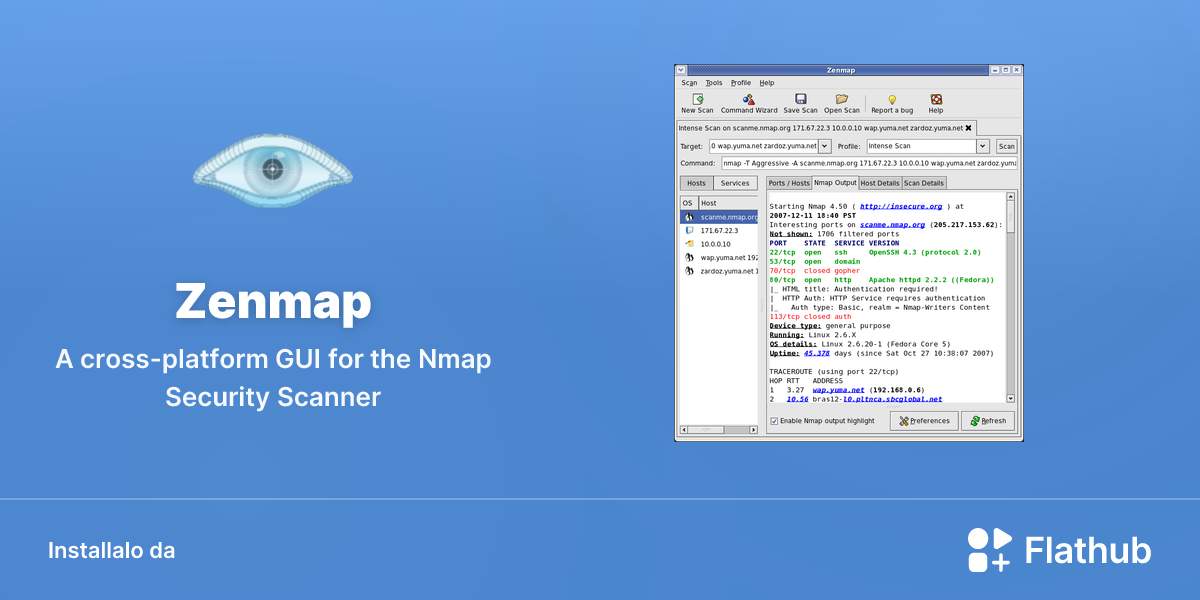Click the 113/tcp closed auth line
Viewport: 1200px width, 600px height.
point(810,316)
